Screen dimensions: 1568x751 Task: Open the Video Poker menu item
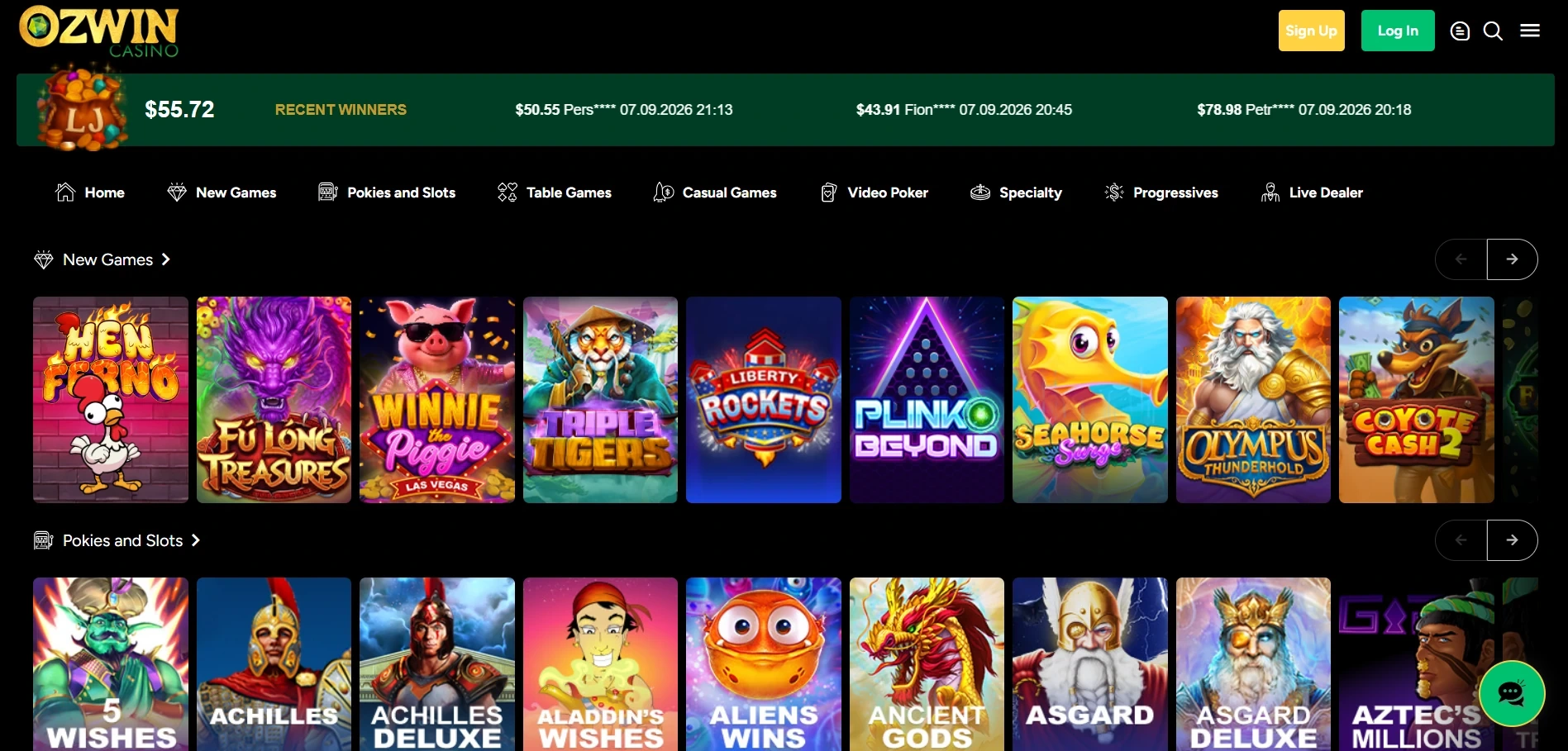(874, 193)
